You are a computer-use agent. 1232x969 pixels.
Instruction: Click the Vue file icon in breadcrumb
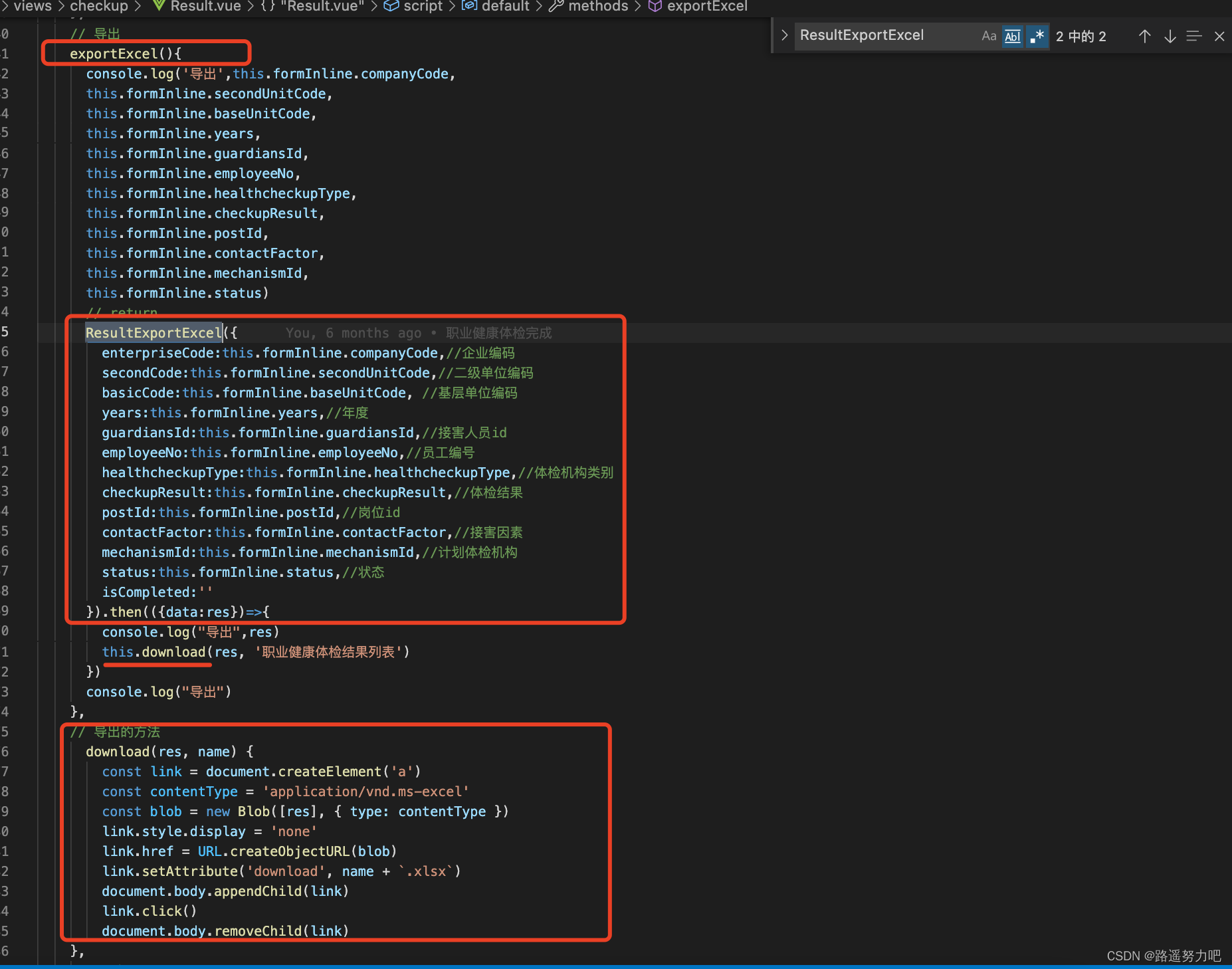(x=159, y=6)
